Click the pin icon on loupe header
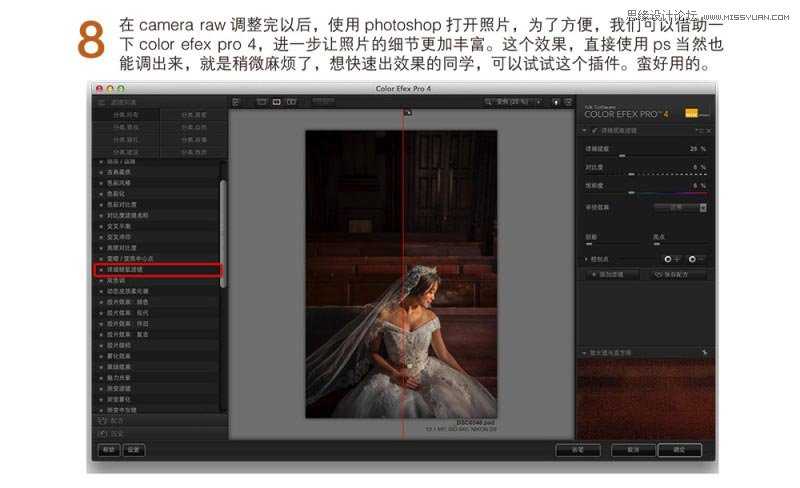Screen dimensions: 800x488 [705, 352]
